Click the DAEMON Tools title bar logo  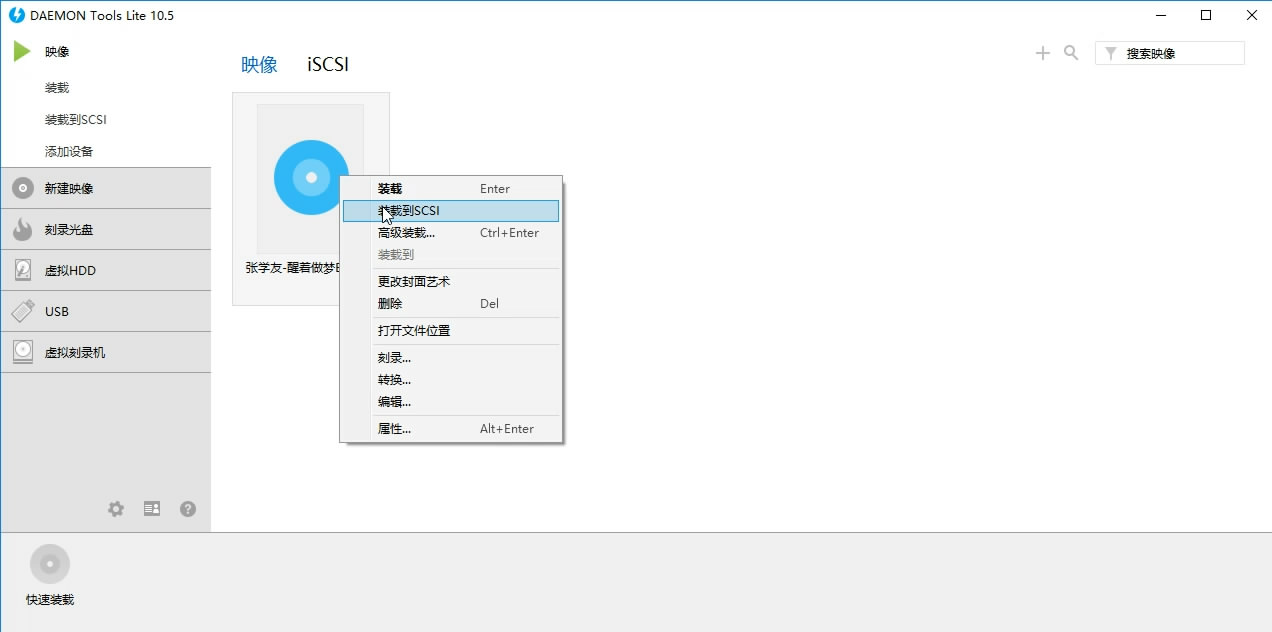point(17,15)
